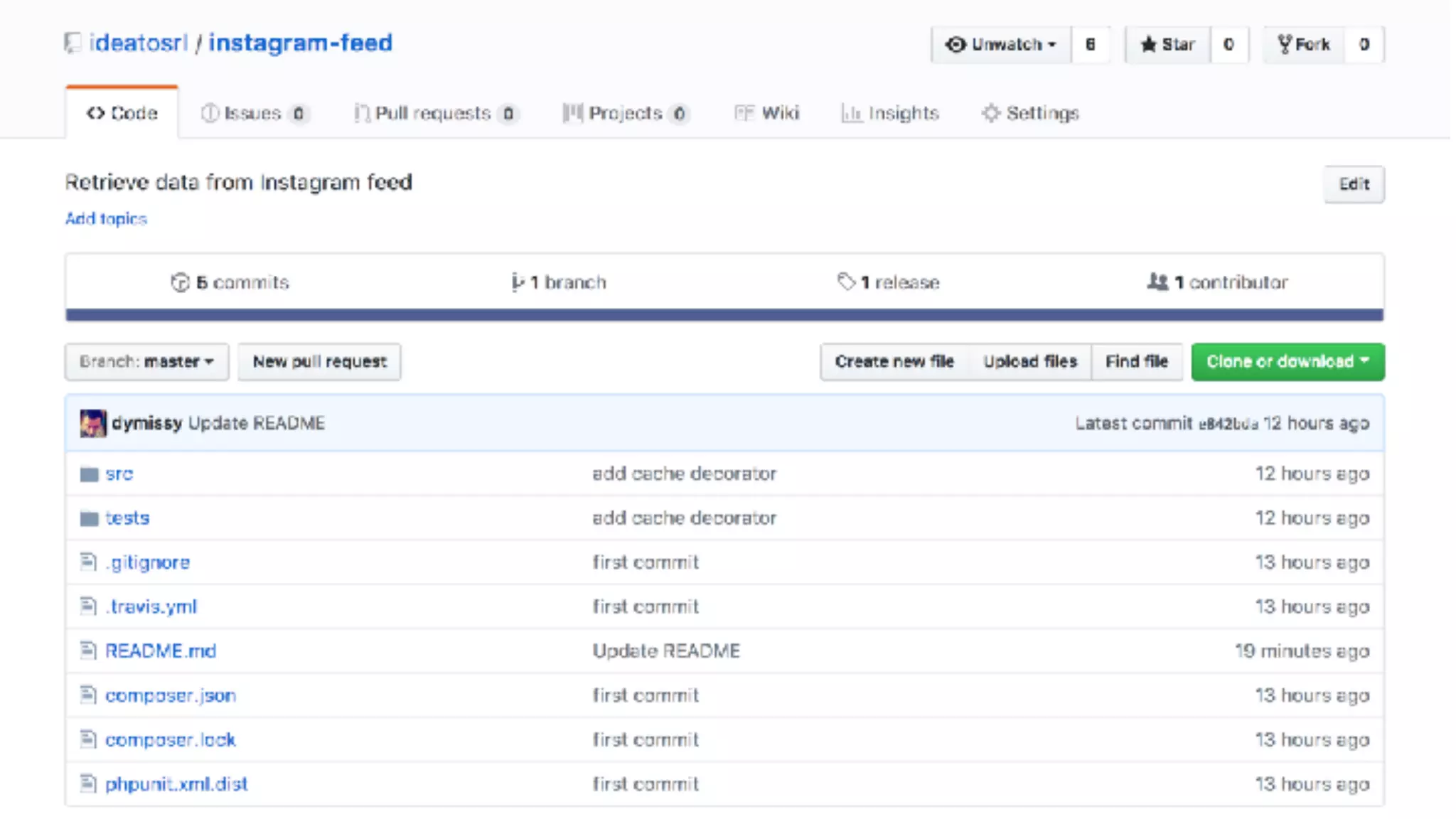The image size is (1456, 819).
Task: Open the composer.json file
Action: 171,695
